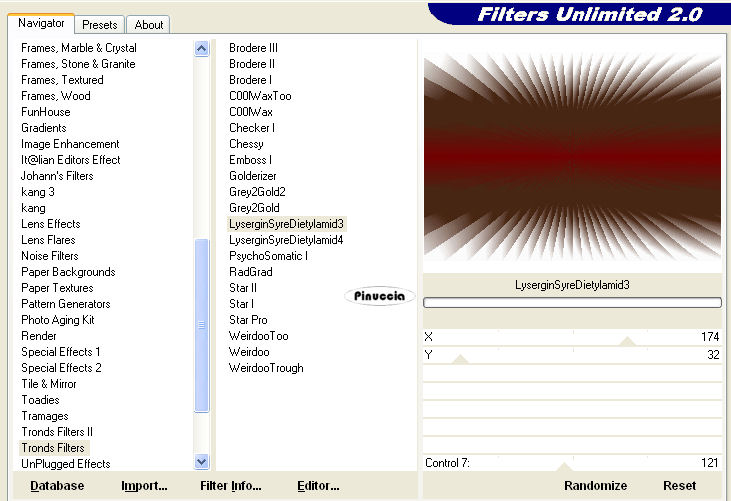Select Render category

(39, 336)
